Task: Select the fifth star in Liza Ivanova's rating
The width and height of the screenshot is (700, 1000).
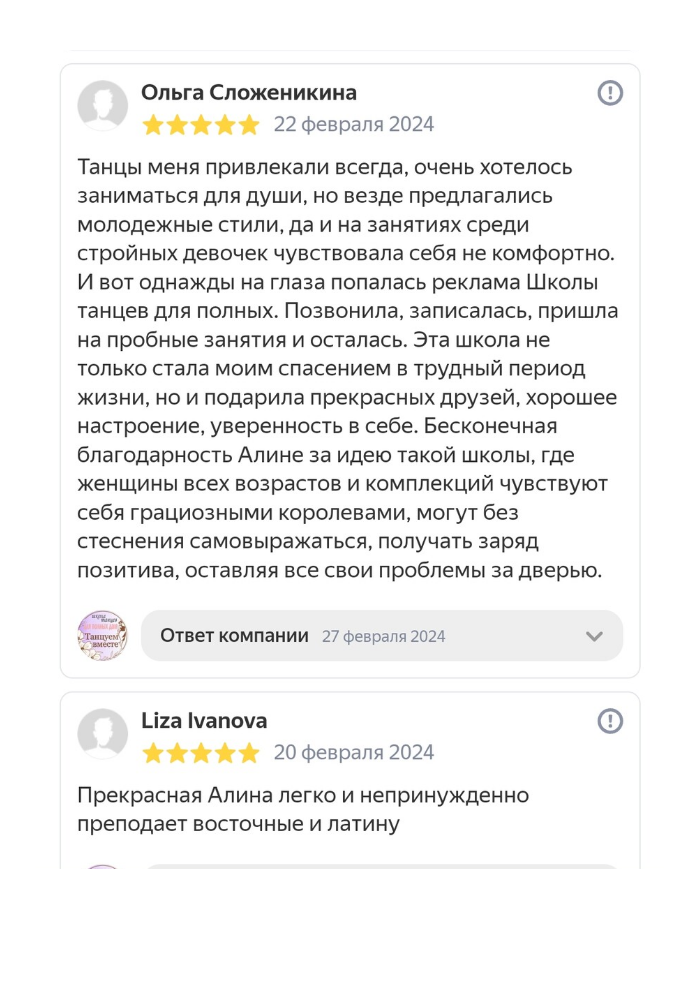Action: 249,753
